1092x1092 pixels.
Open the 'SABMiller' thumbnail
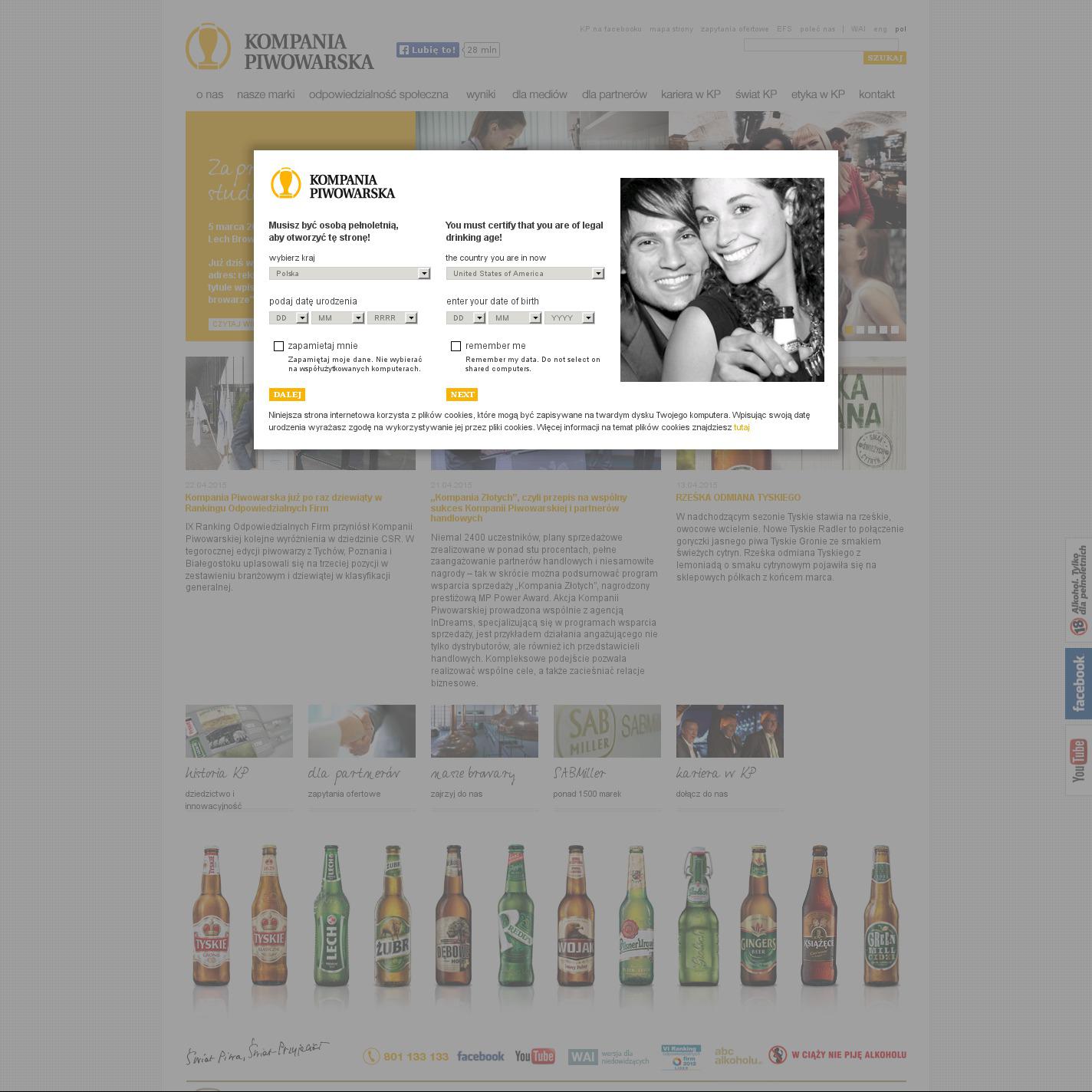pyautogui.click(x=607, y=731)
